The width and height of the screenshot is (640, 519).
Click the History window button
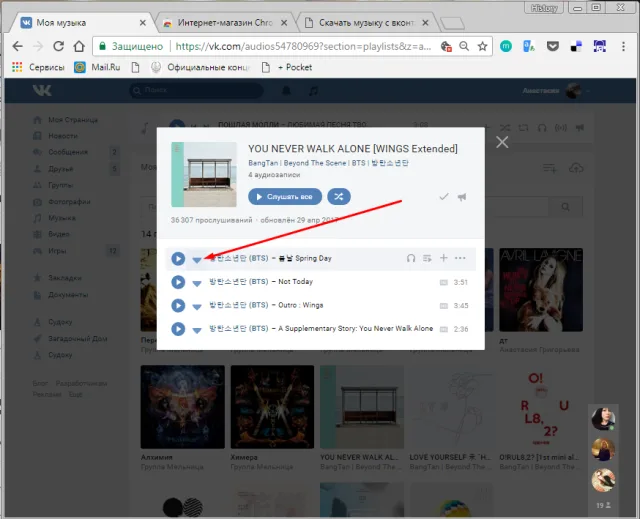(x=544, y=8)
